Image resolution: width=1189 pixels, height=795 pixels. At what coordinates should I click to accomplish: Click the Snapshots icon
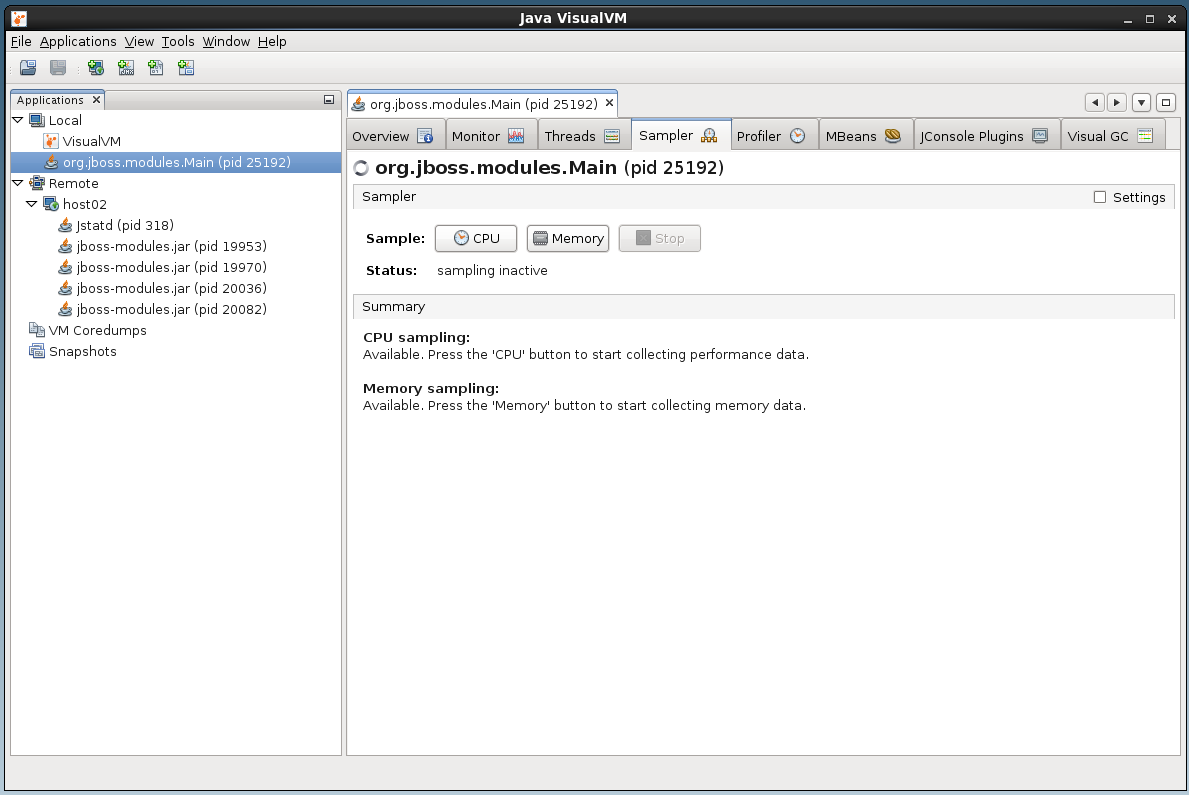click(36, 351)
